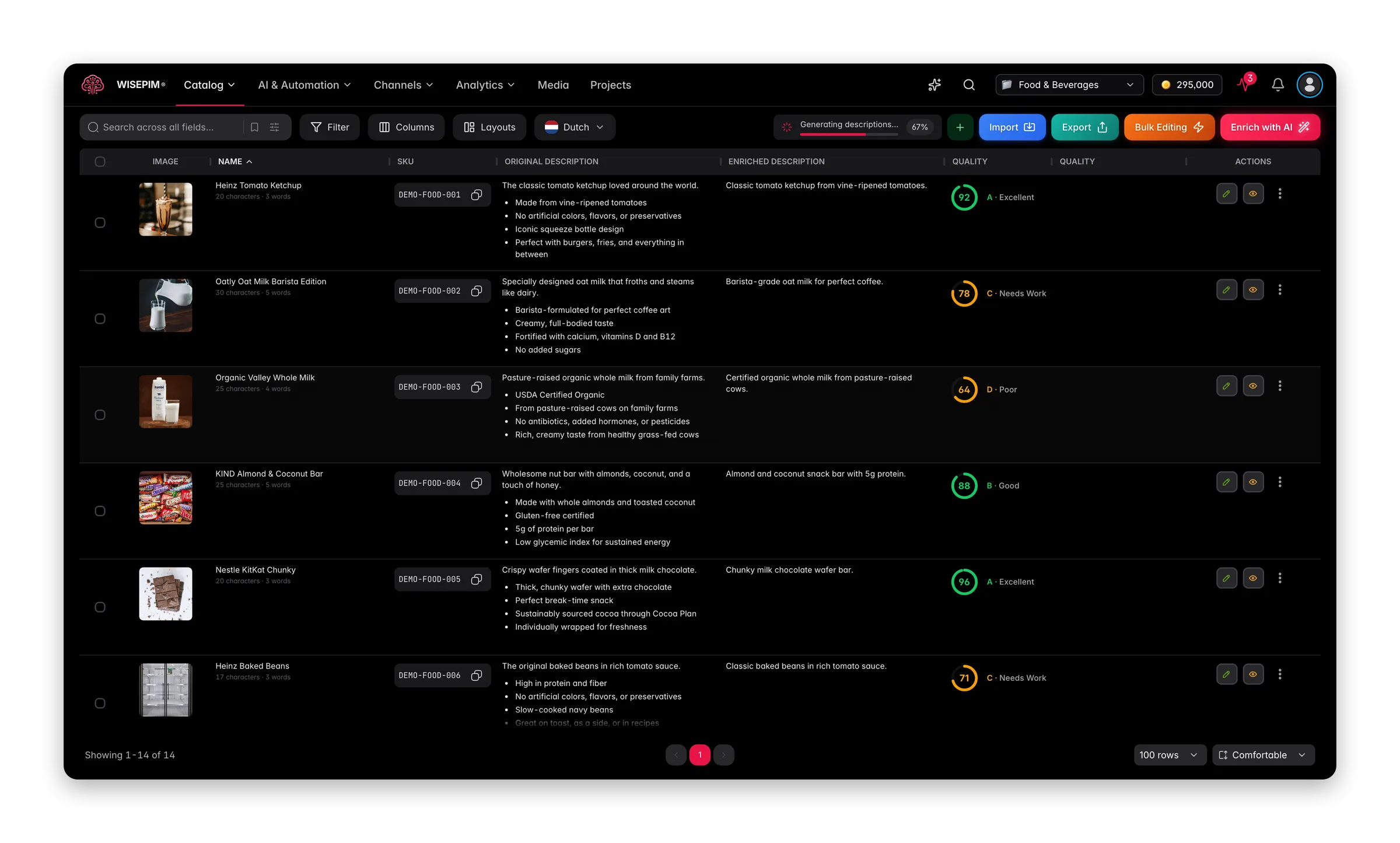Copy SKU DEMO-FOOD-006
This screenshot has height=843, width=1400.
tap(477, 676)
